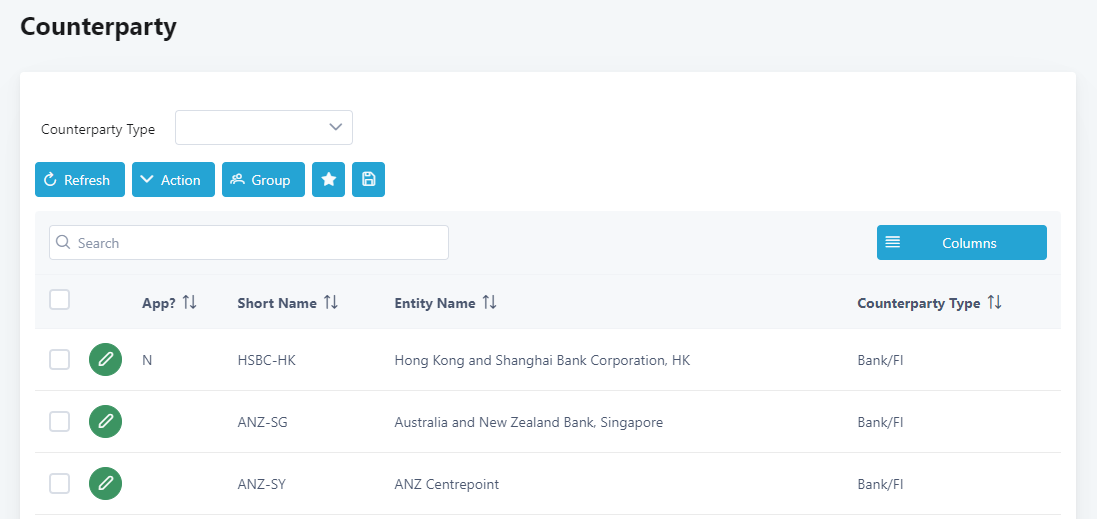Image resolution: width=1097 pixels, height=519 pixels.
Task: Sort by App? column arrows
Action: 190,303
